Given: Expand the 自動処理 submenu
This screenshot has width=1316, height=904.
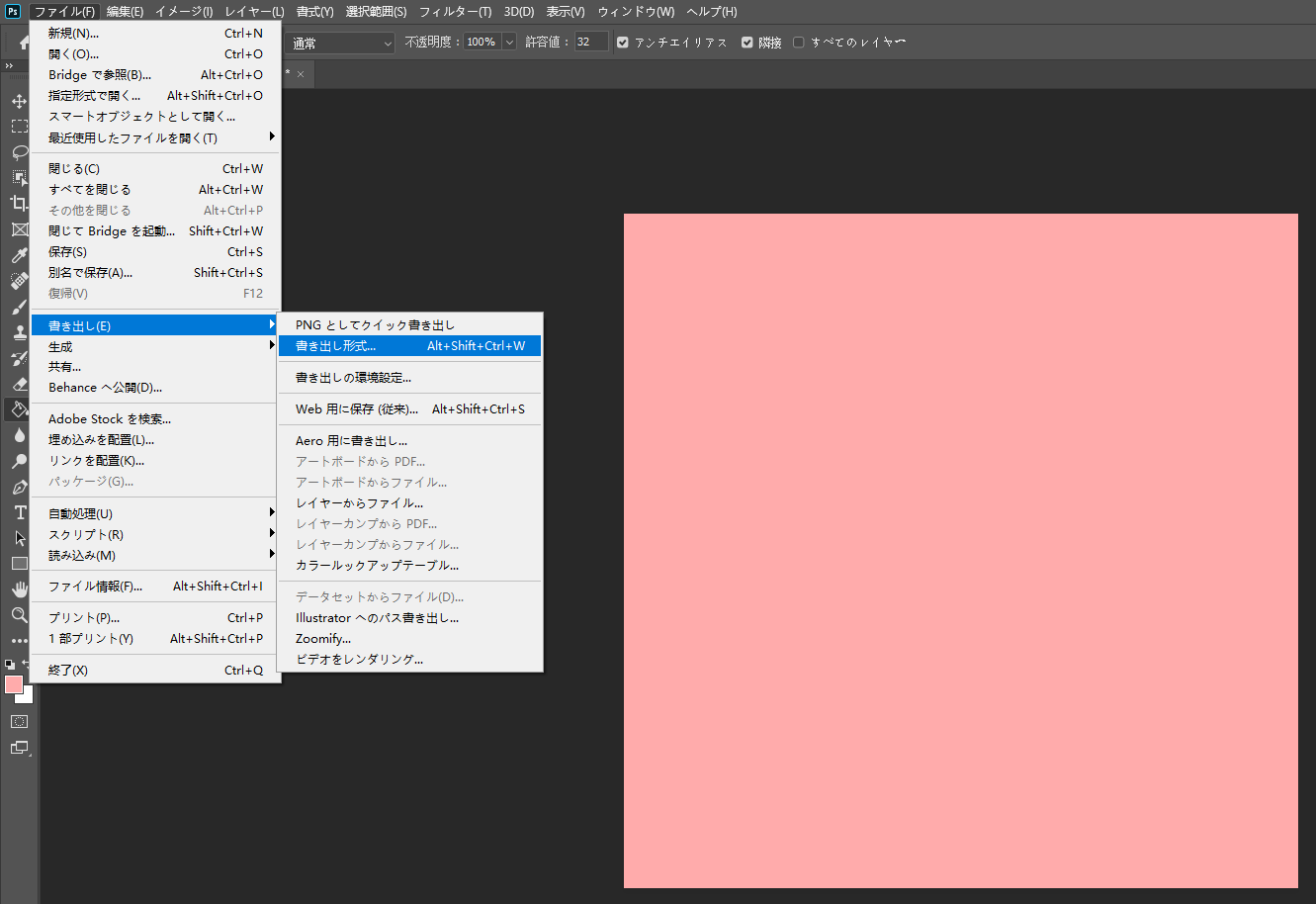Looking at the screenshot, I should (155, 513).
